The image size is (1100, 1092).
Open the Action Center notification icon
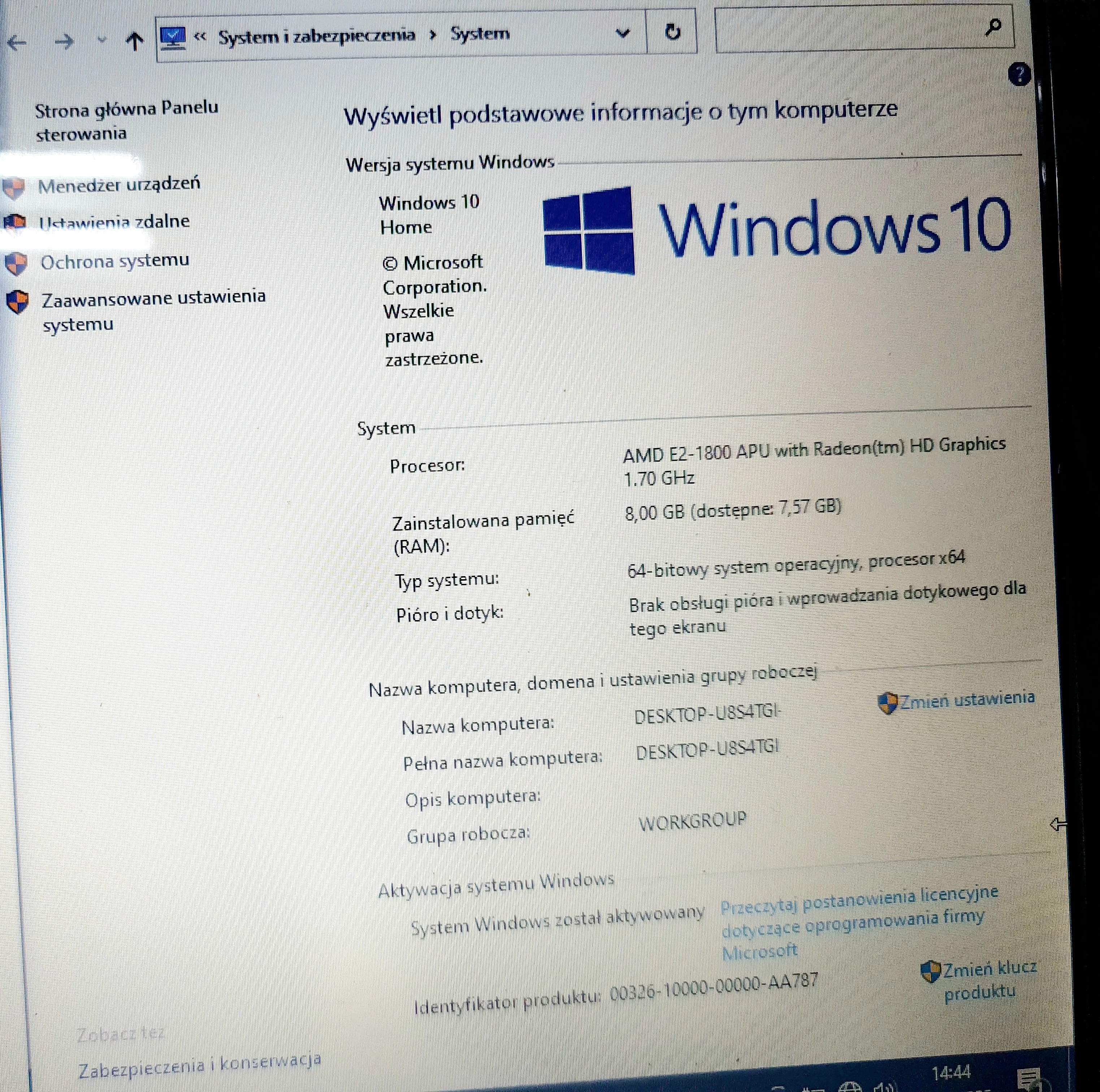[x=1029, y=1079]
